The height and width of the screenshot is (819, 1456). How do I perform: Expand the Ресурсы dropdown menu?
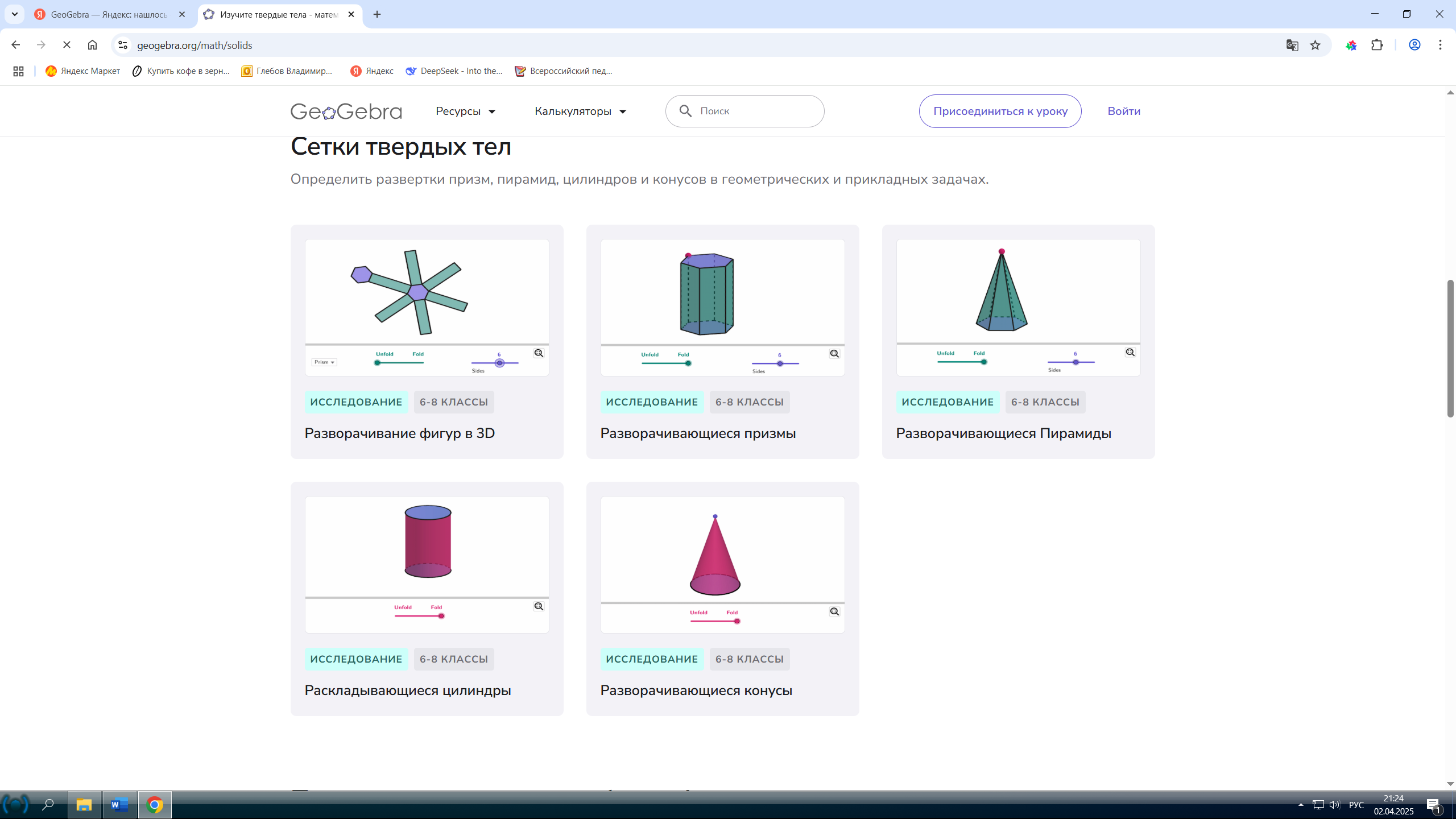pos(465,111)
